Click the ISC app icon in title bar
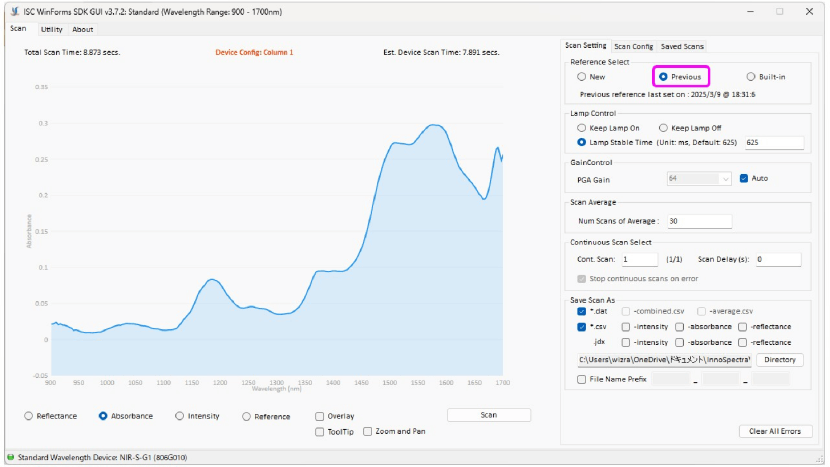830x467 pixels. point(11,11)
